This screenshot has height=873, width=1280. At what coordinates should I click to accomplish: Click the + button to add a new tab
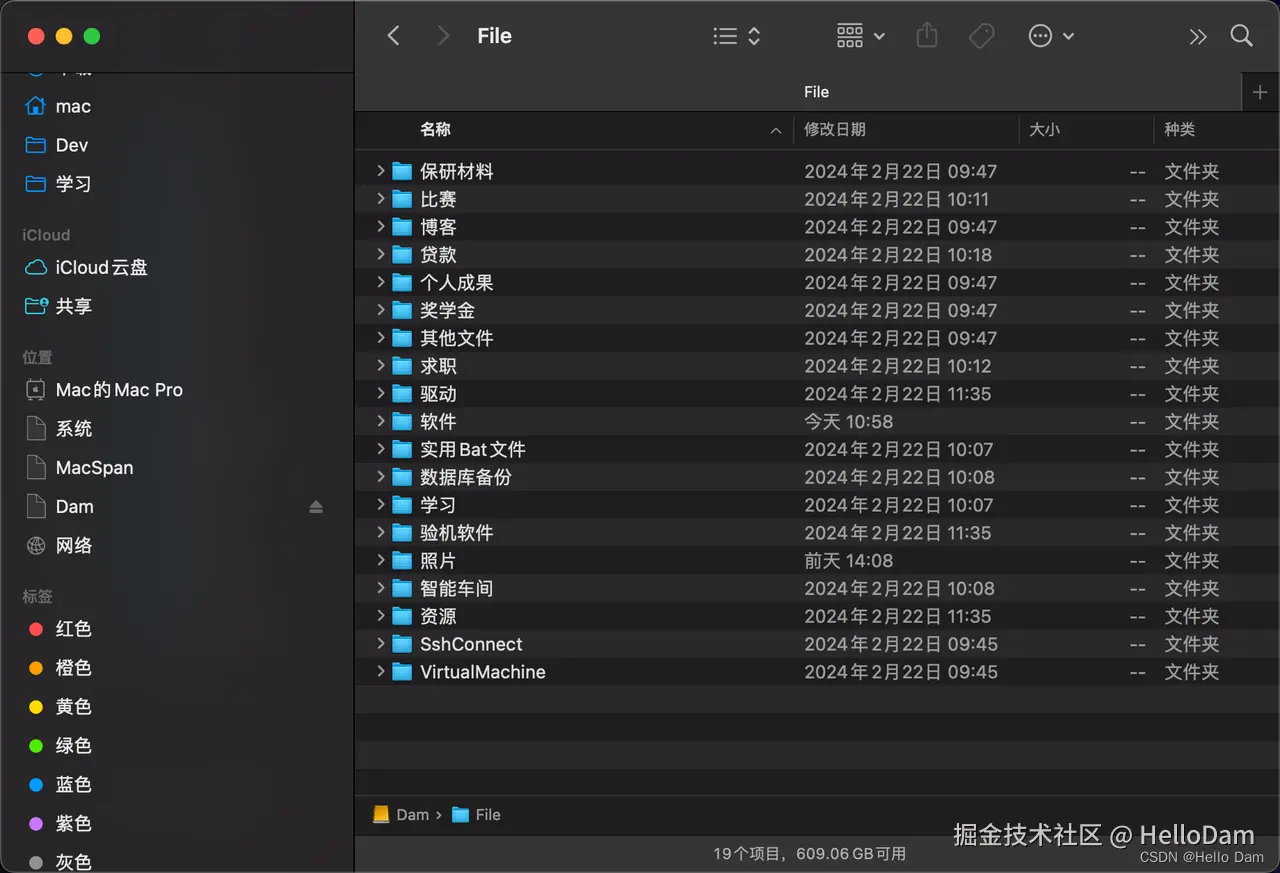coord(1259,91)
